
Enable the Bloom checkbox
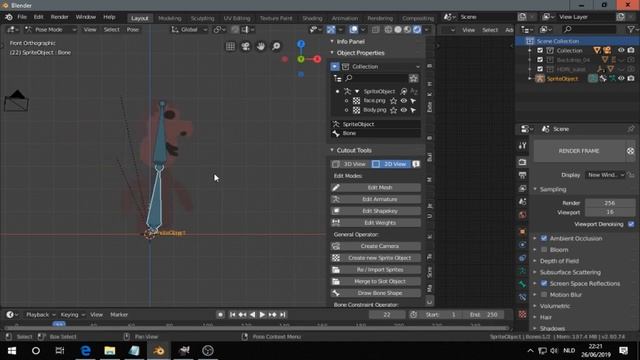coord(544,249)
